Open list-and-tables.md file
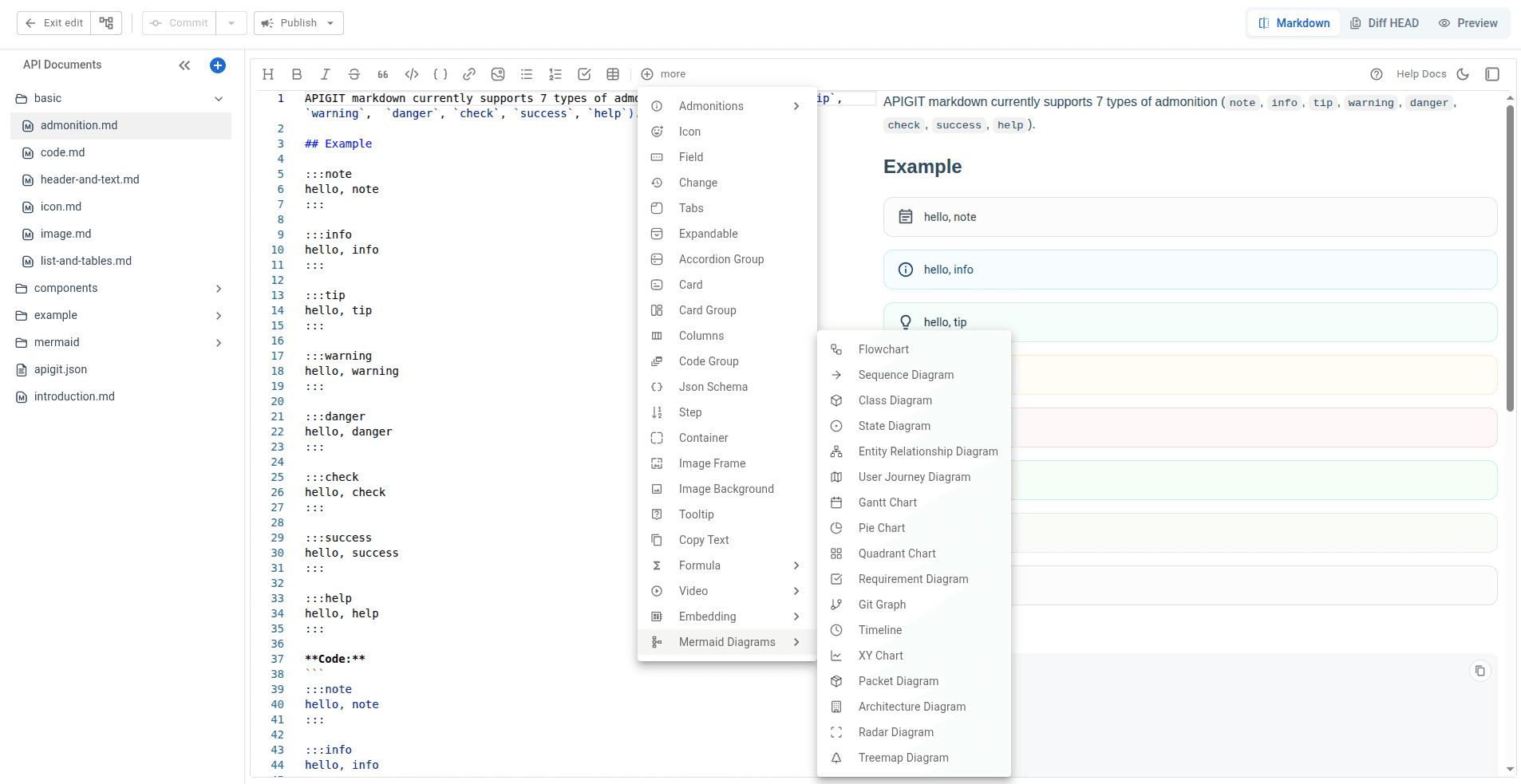Image resolution: width=1521 pixels, height=784 pixels. 120,262
